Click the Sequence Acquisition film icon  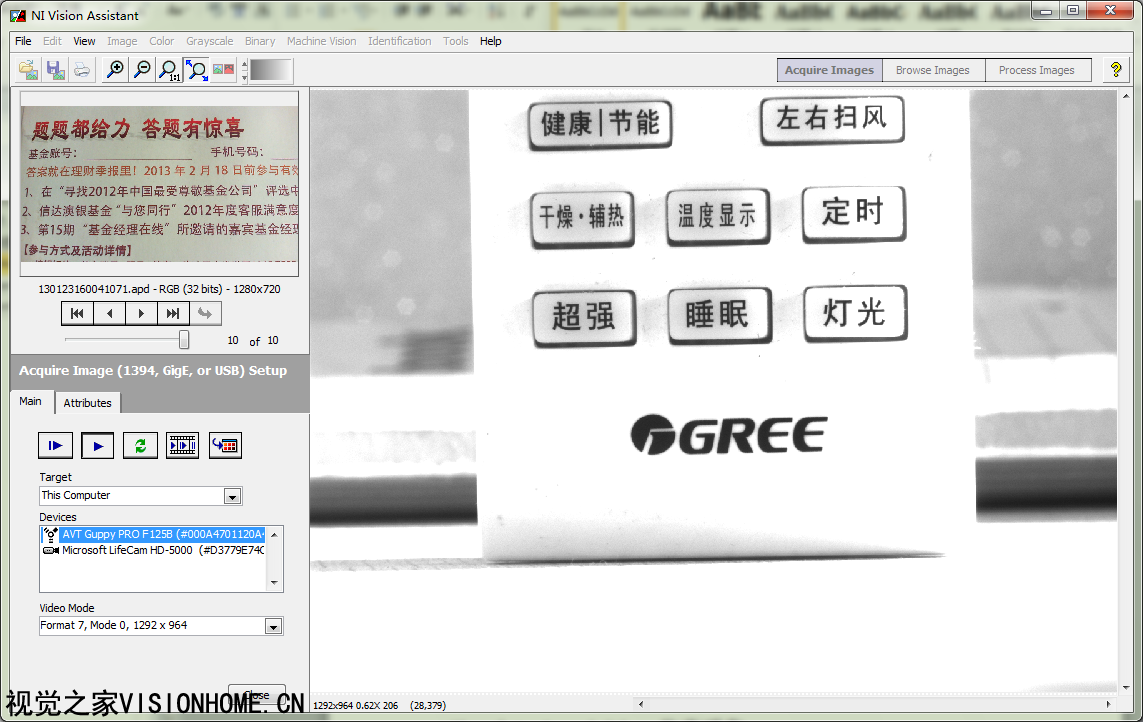pos(182,445)
